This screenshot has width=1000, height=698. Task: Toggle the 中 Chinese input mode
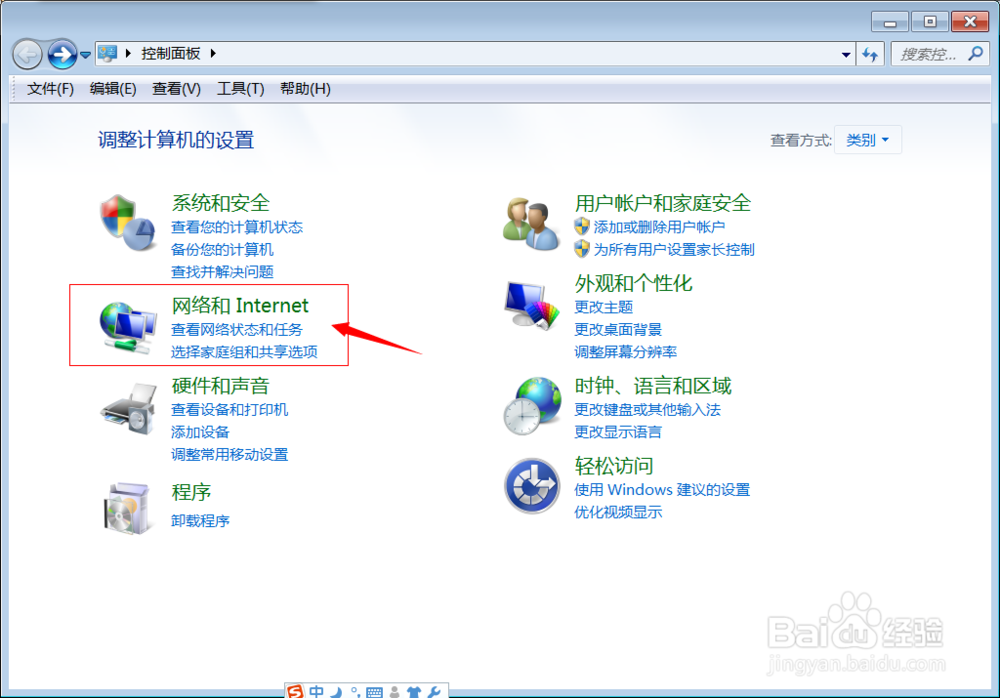tap(316, 692)
